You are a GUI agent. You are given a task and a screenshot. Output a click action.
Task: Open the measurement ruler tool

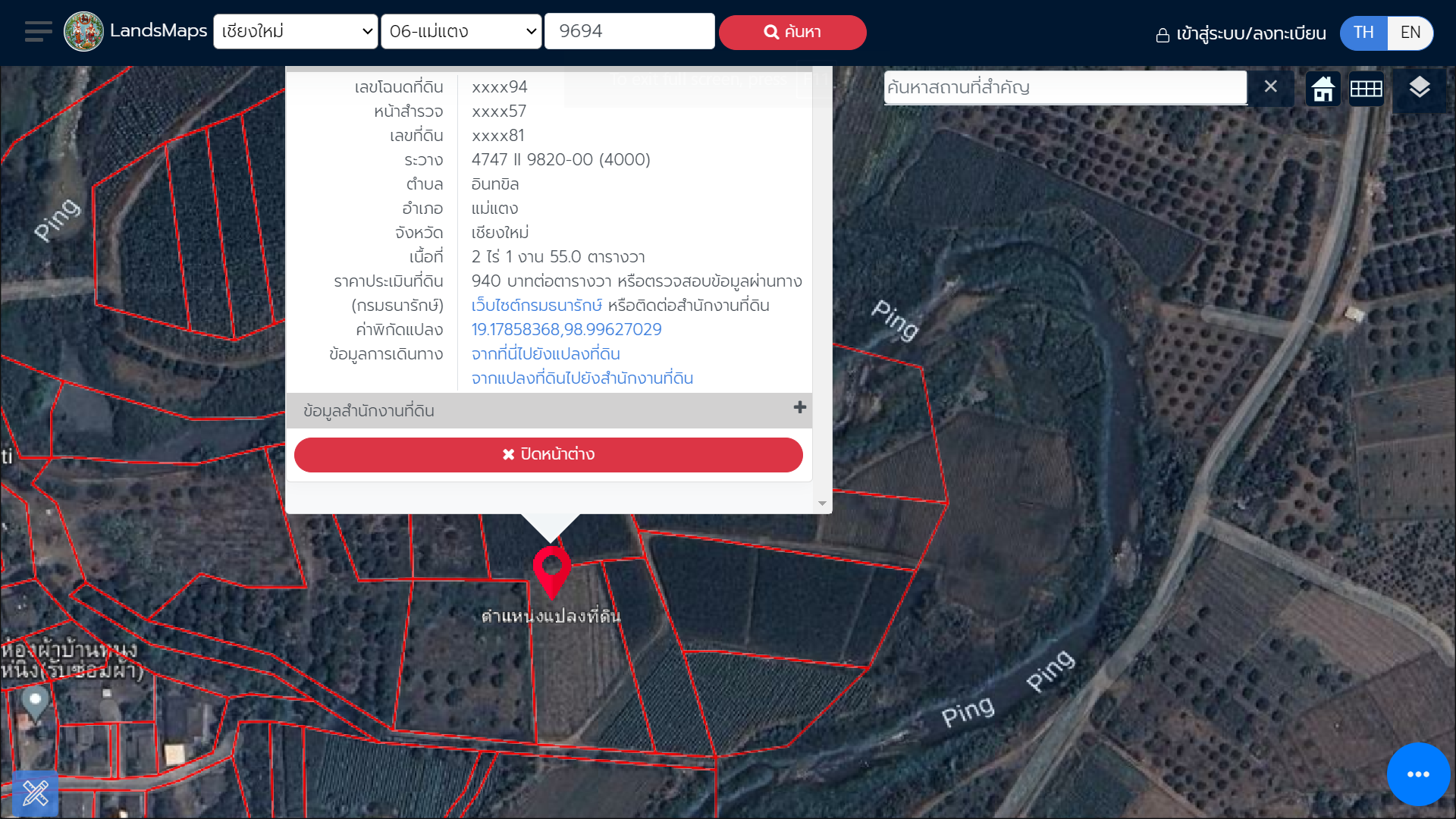pyautogui.click(x=35, y=793)
